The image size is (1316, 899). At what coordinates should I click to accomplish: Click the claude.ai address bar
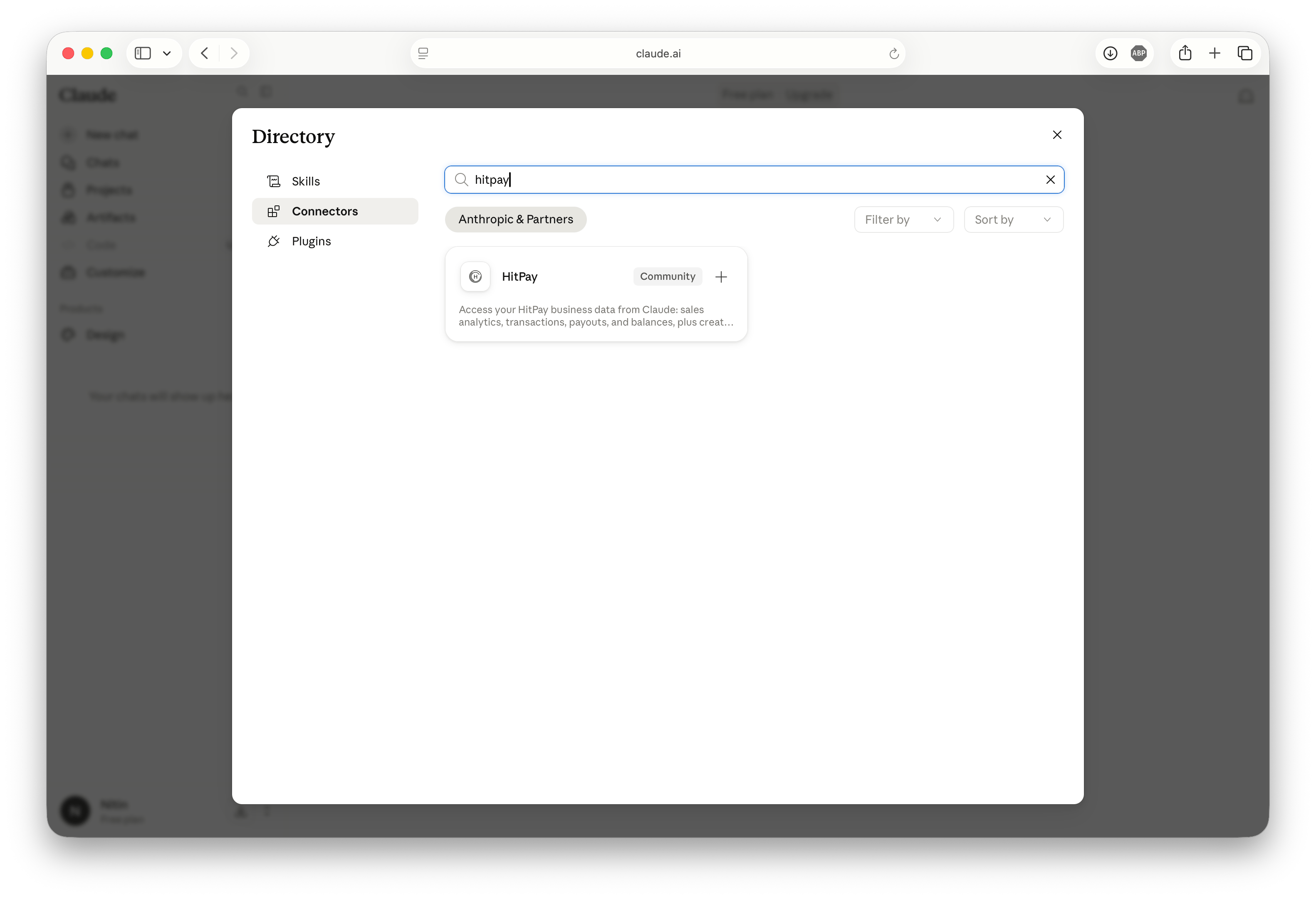coord(658,53)
